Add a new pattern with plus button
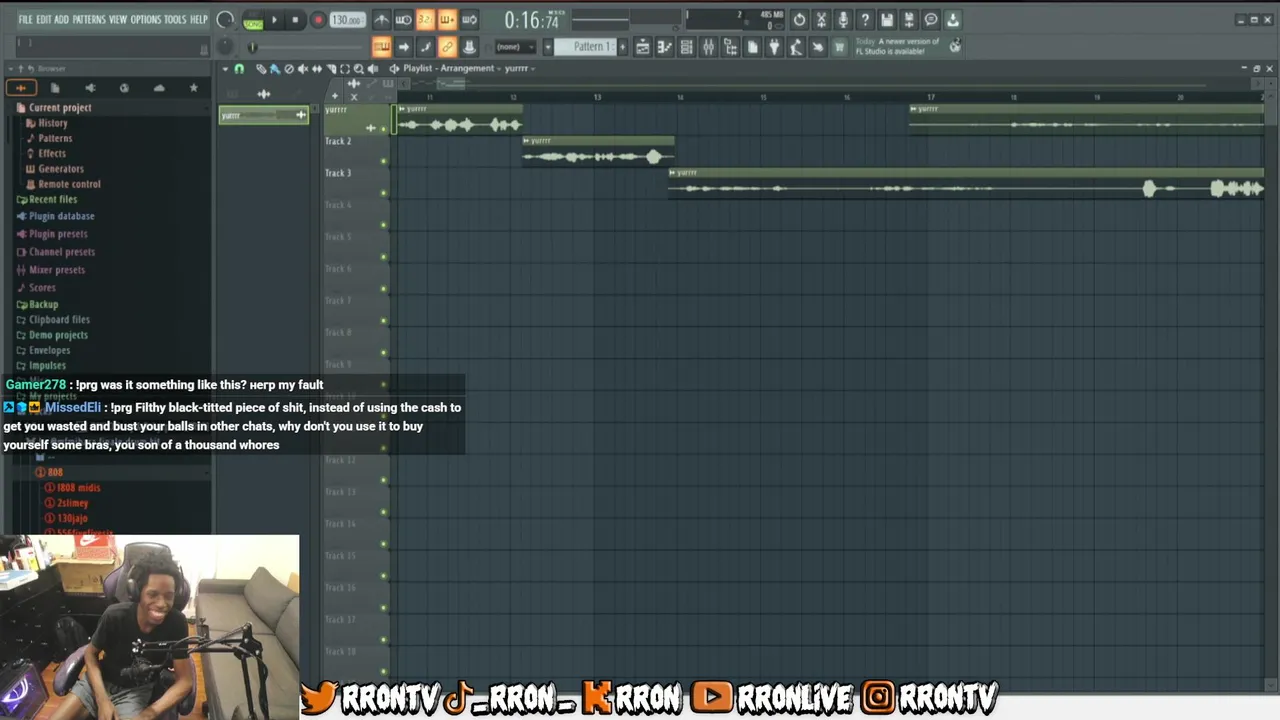The image size is (1280, 720). pos(623,47)
